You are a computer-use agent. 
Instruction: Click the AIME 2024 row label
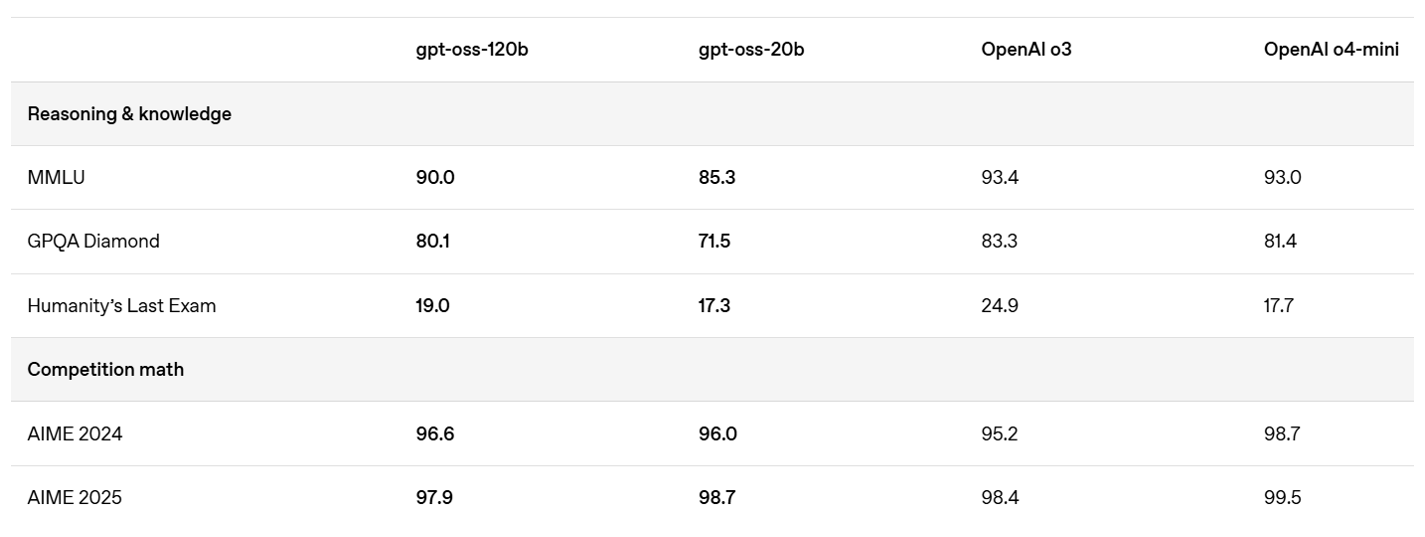[75, 434]
